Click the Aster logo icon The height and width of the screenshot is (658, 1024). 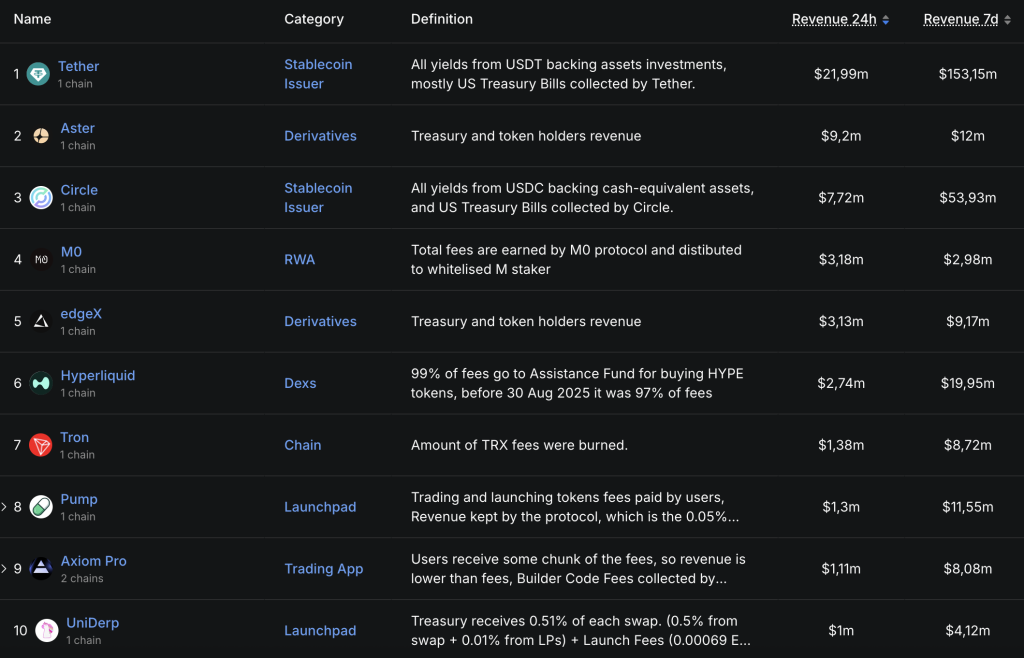tap(41, 136)
